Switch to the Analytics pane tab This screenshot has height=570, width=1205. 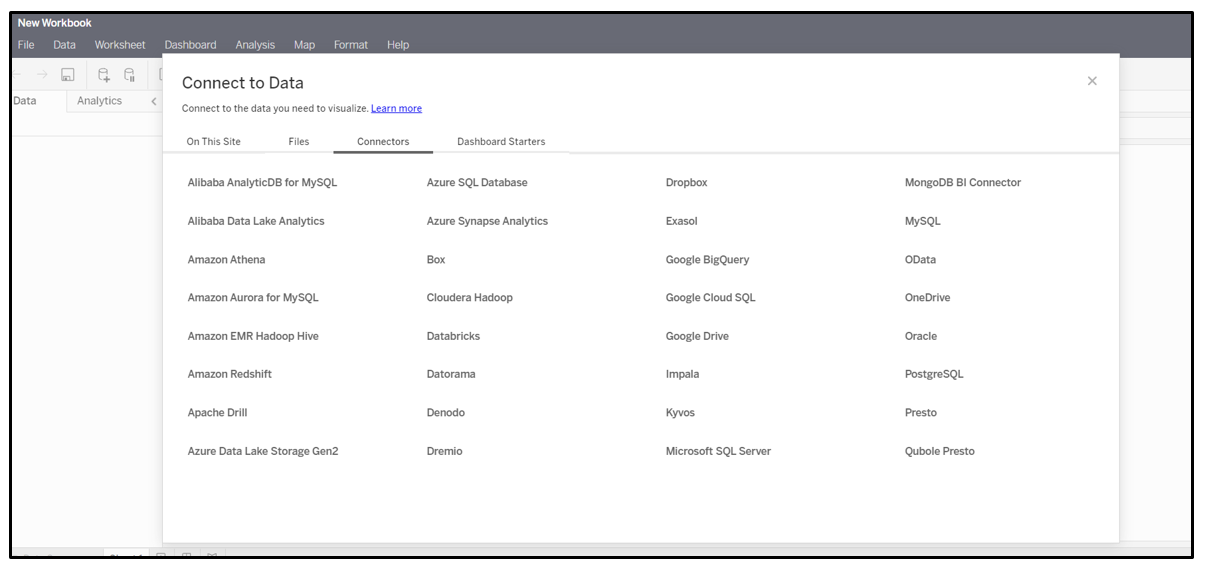[x=99, y=101]
